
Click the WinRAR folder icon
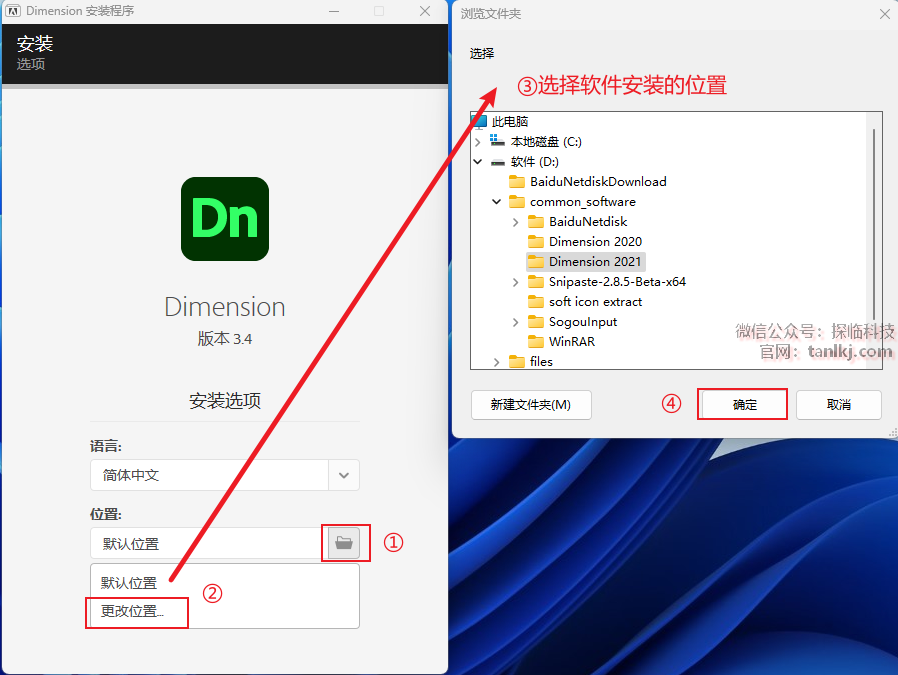(536, 342)
